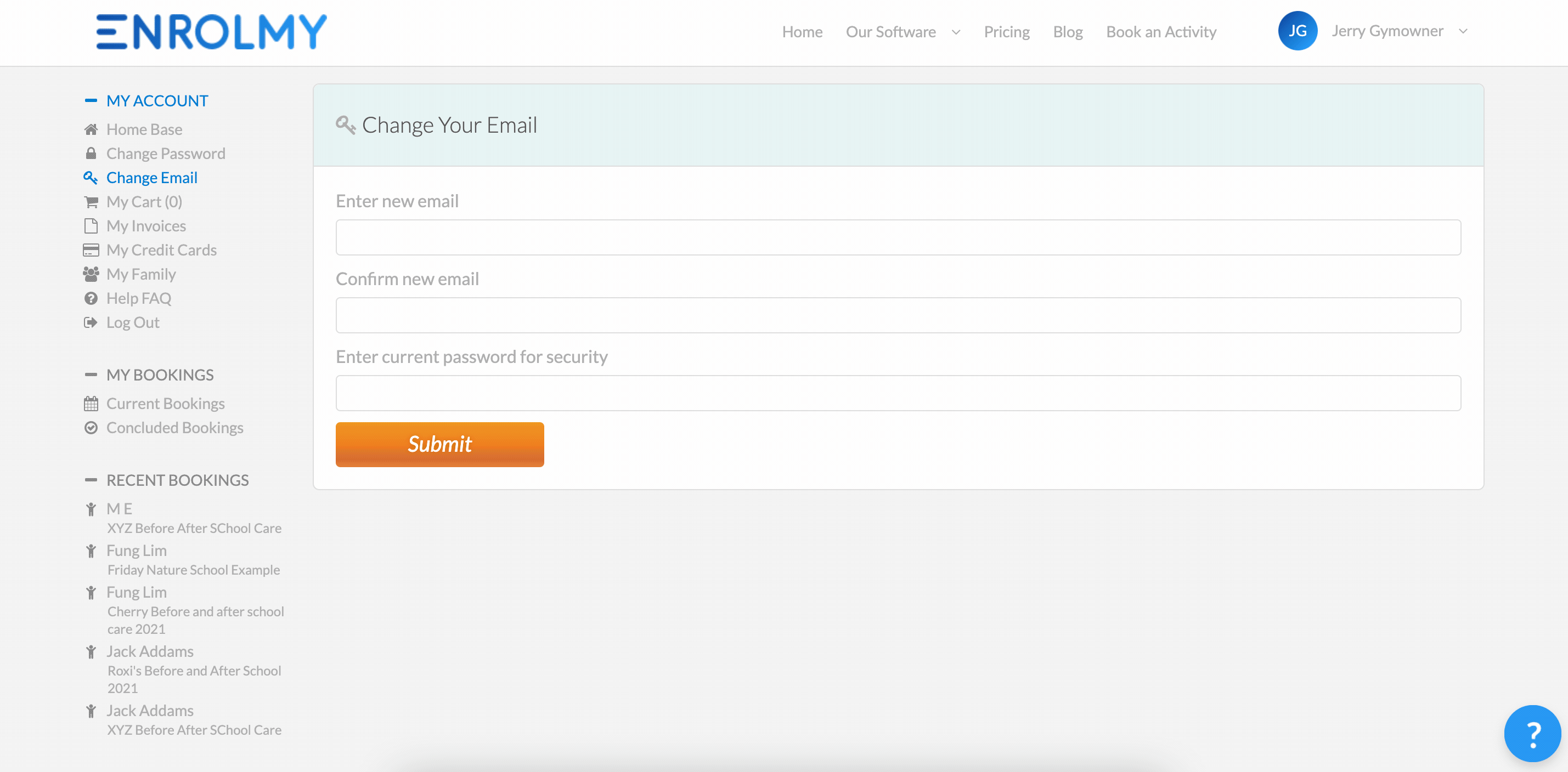Open the Home Base link
The image size is (1568, 772).
[144, 129]
